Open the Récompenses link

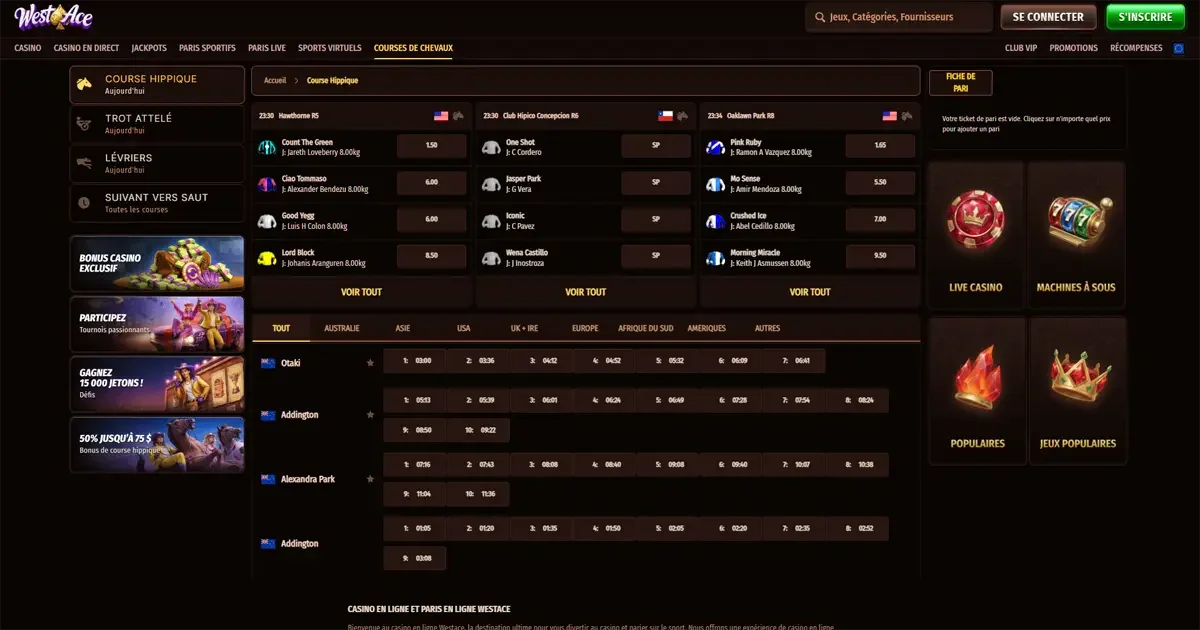1136,48
